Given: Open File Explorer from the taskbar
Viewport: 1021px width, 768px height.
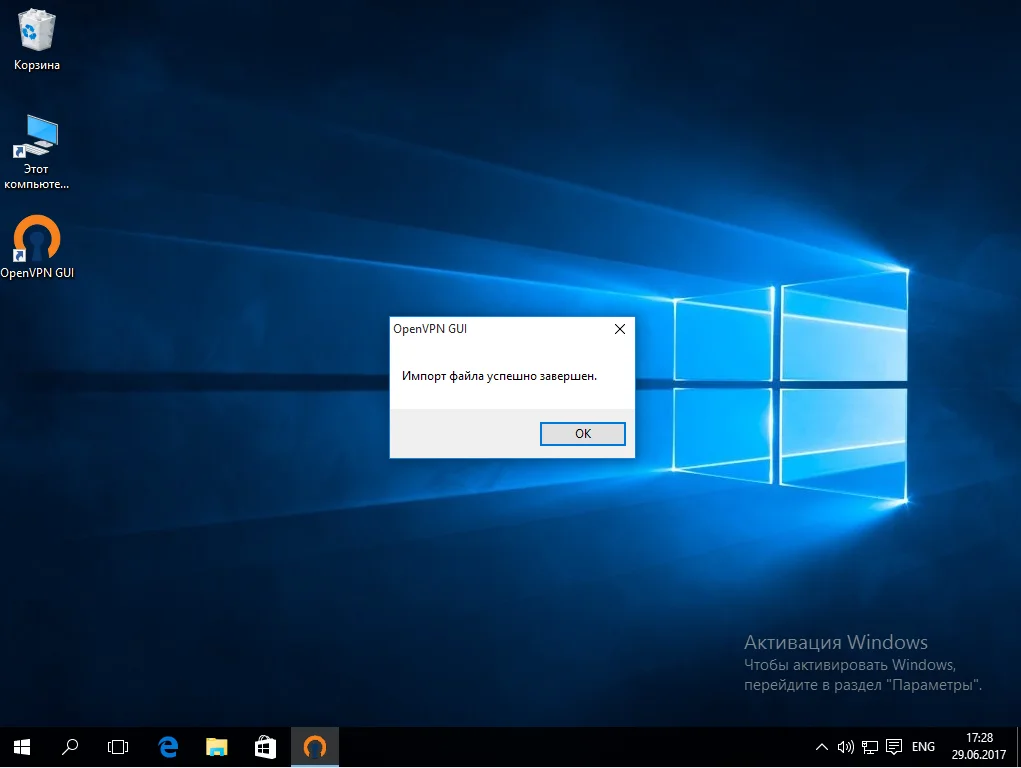Looking at the screenshot, I should coord(217,746).
